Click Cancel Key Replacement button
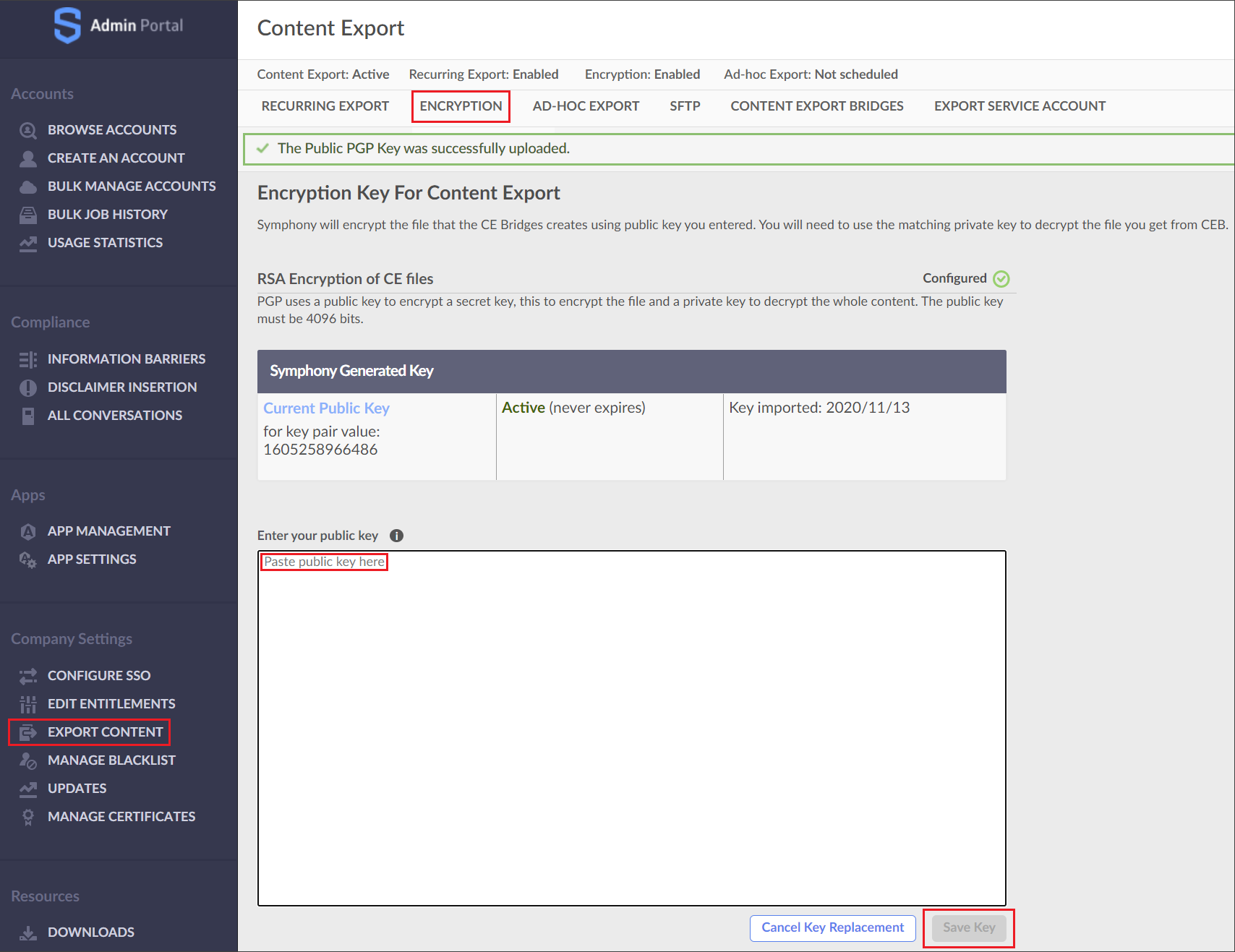 833,927
